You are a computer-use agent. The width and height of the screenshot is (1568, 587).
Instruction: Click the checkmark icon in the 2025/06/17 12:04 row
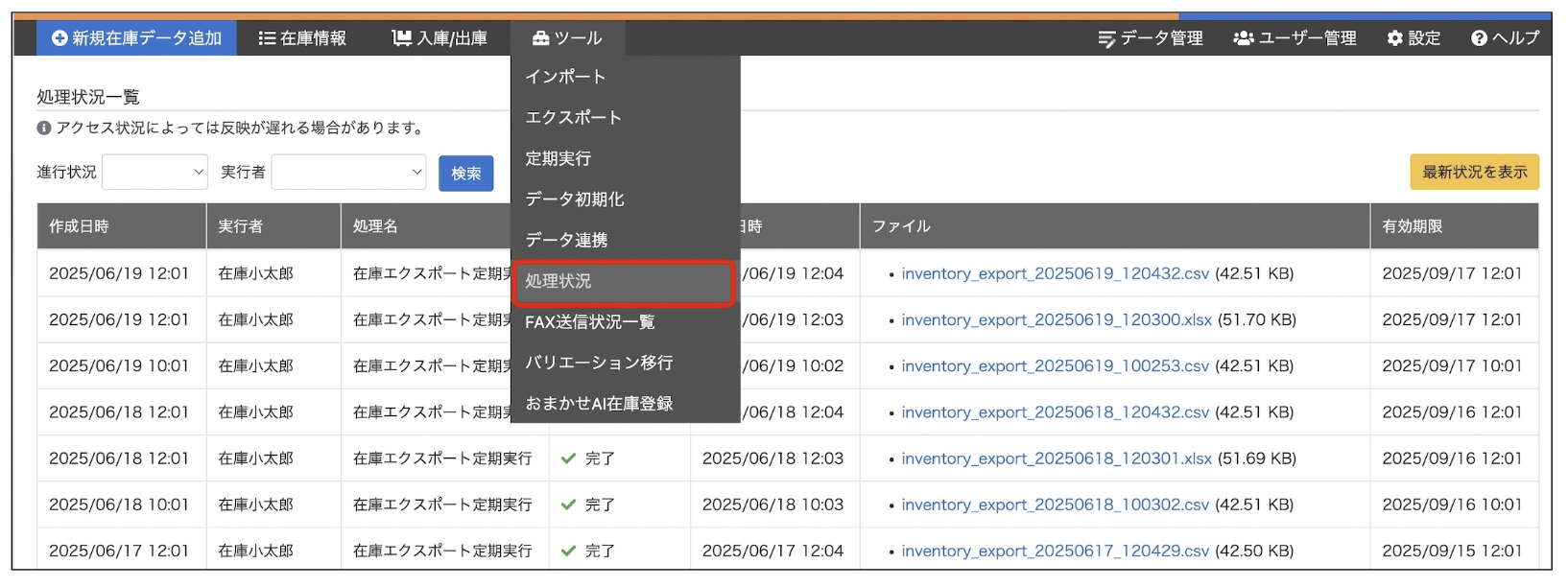tap(568, 551)
